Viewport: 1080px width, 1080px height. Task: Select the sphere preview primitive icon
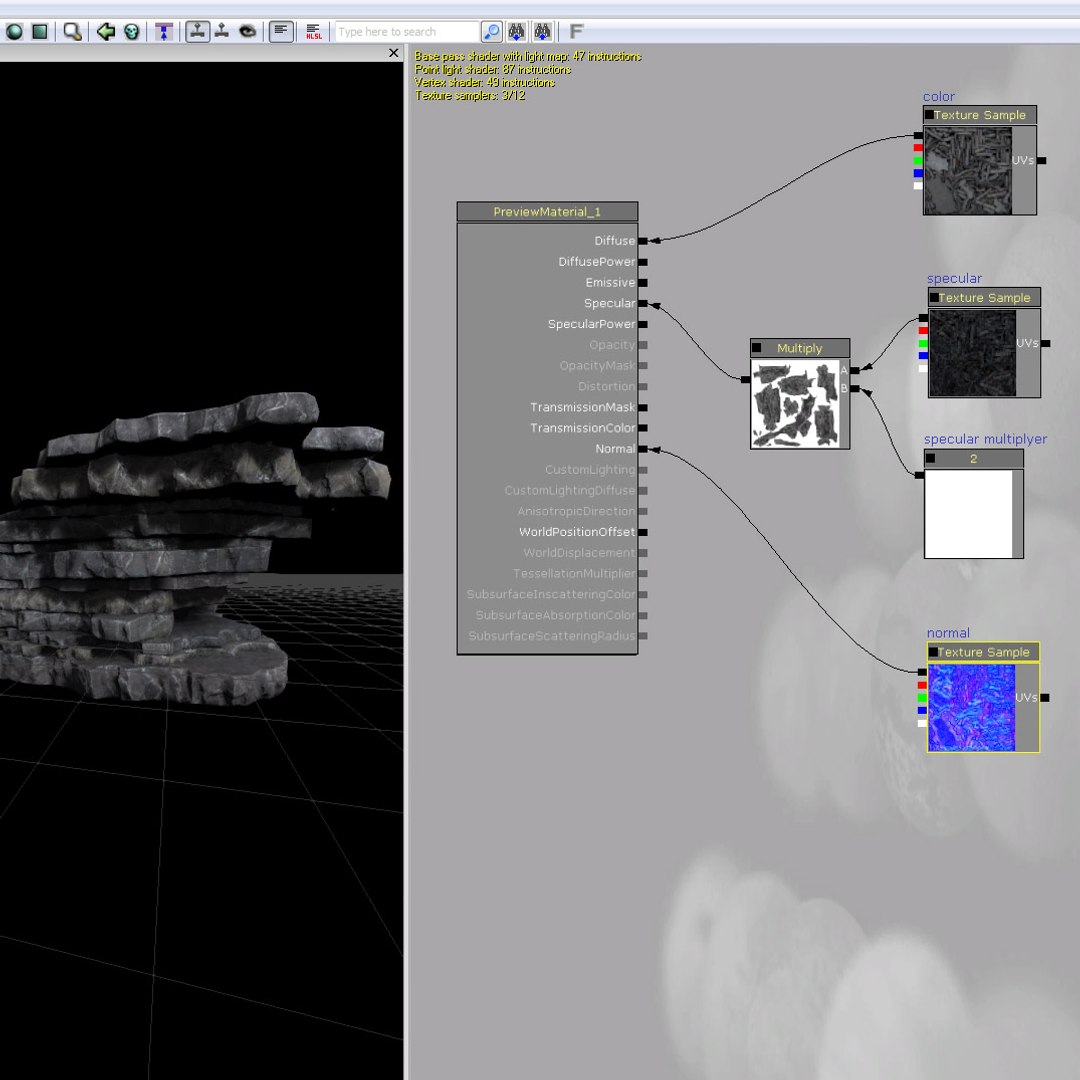(x=14, y=32)
